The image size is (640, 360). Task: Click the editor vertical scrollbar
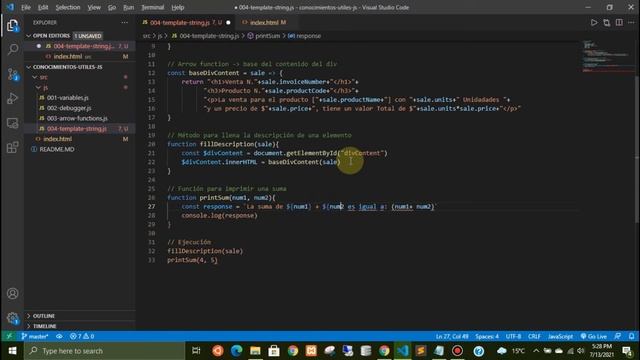(x=637, y=149)
